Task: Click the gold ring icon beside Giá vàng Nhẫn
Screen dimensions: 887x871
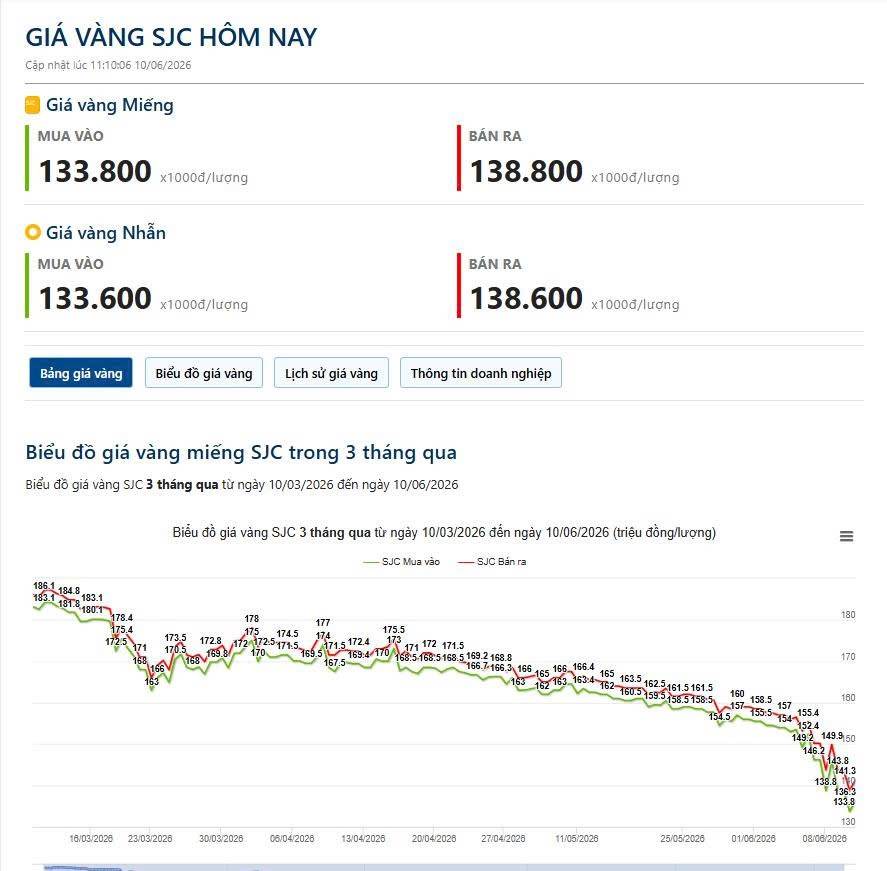Action: point(33,232)
